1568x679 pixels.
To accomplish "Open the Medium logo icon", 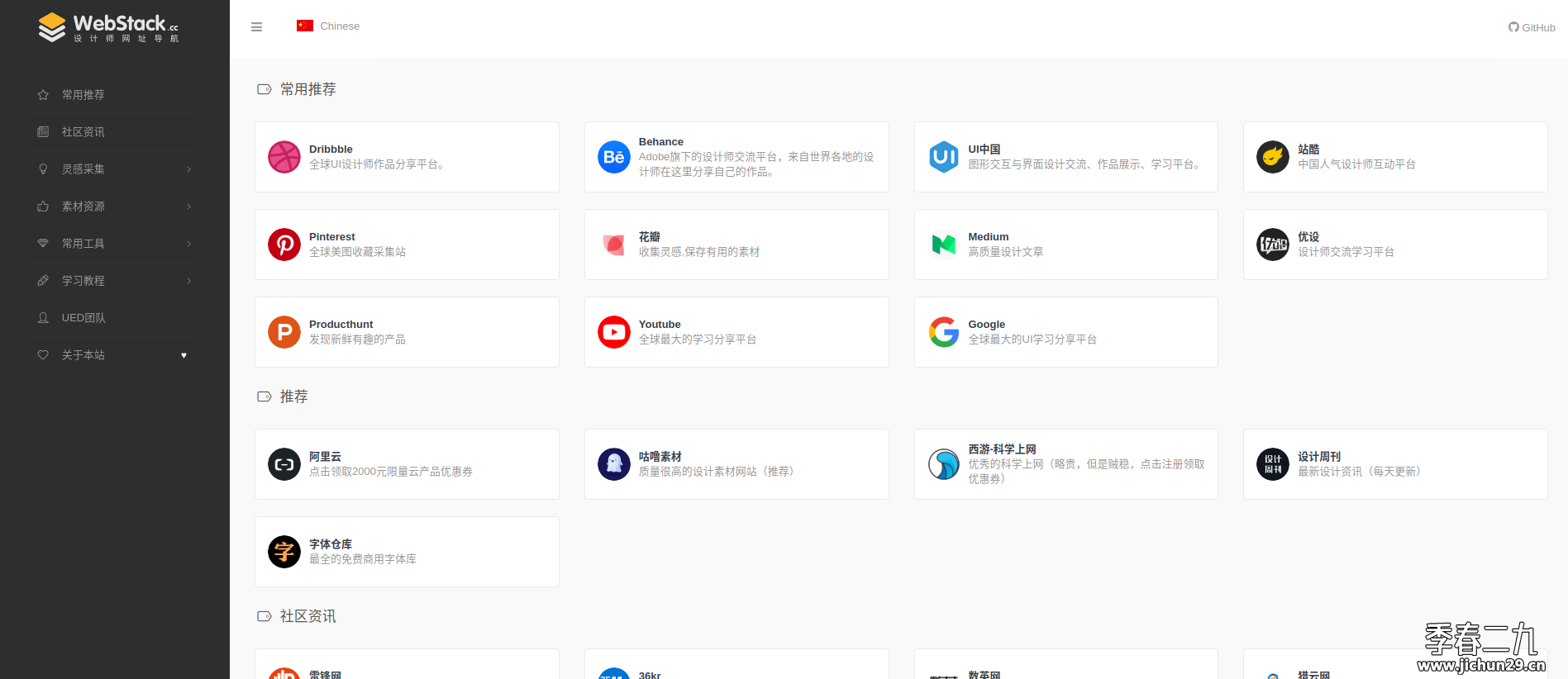I will (943, 245).
